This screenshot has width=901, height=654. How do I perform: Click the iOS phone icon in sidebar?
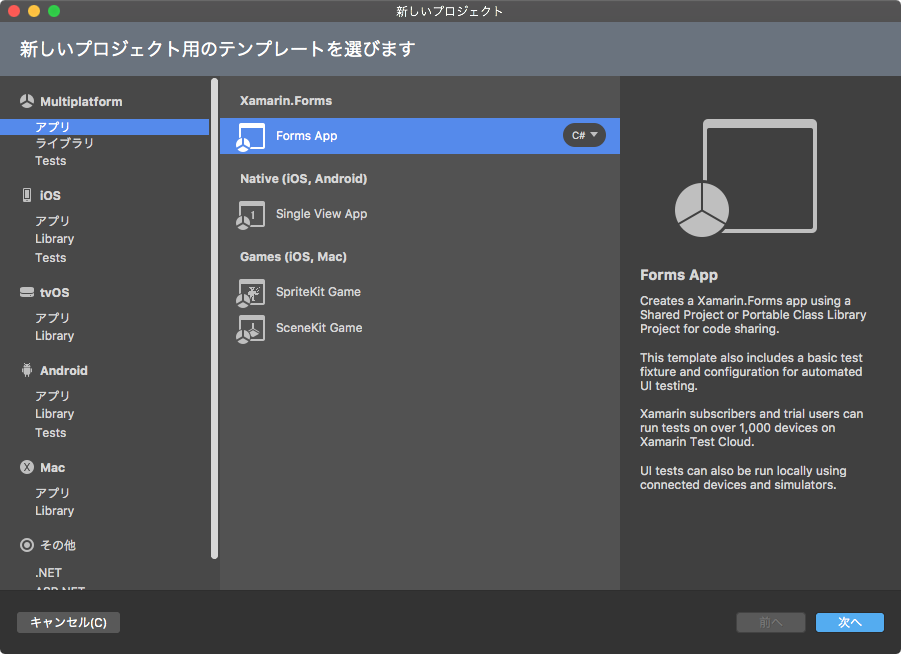[25, 194]
